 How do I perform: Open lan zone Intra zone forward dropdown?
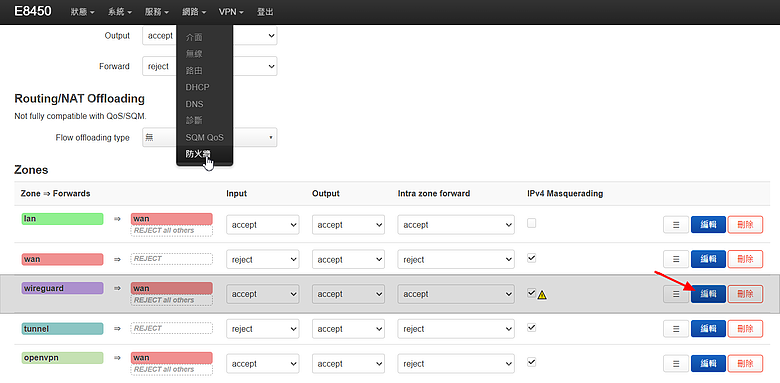(456, 225)
